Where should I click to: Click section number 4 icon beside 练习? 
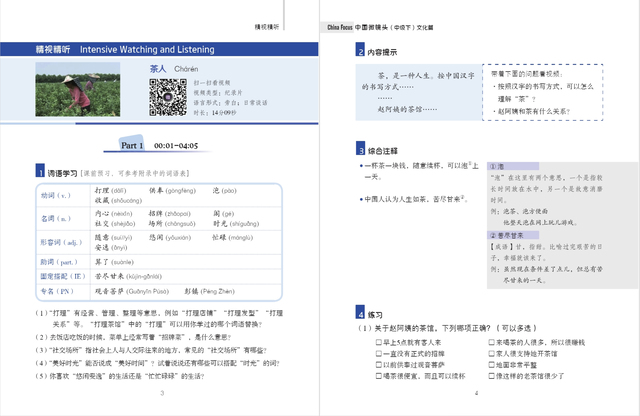(359, 313)
